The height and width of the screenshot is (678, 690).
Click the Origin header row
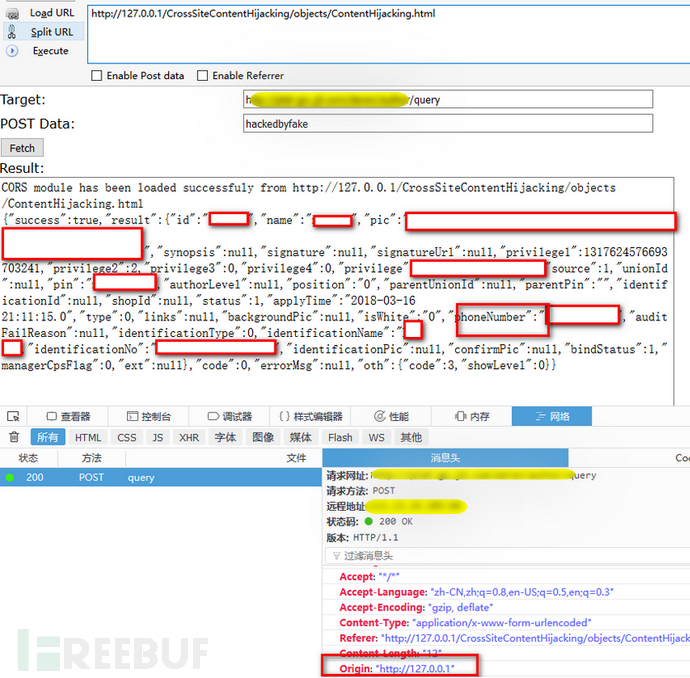tap(506, 668)
